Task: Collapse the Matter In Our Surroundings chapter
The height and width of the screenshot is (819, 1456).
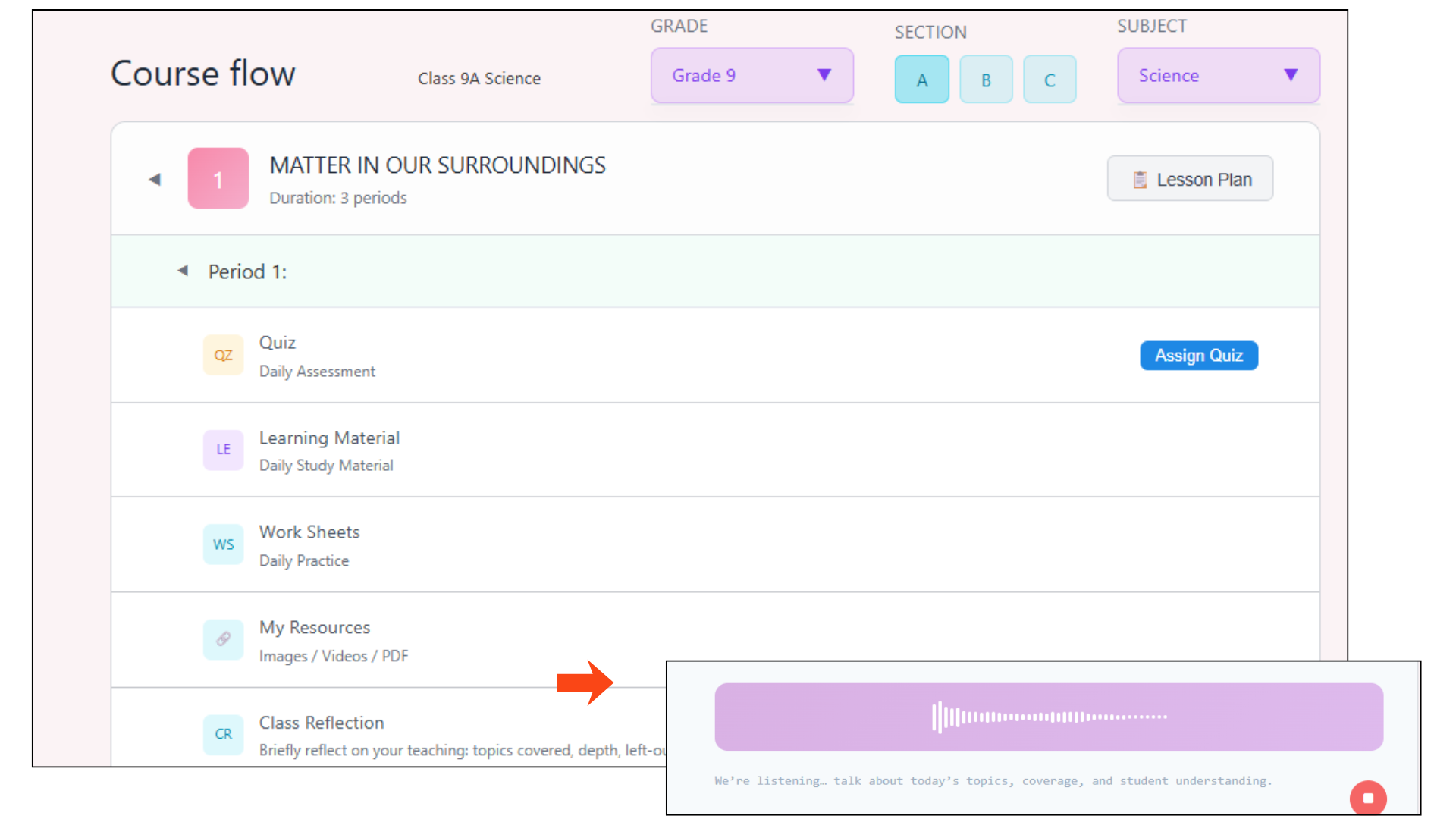Action: point(154,179)
